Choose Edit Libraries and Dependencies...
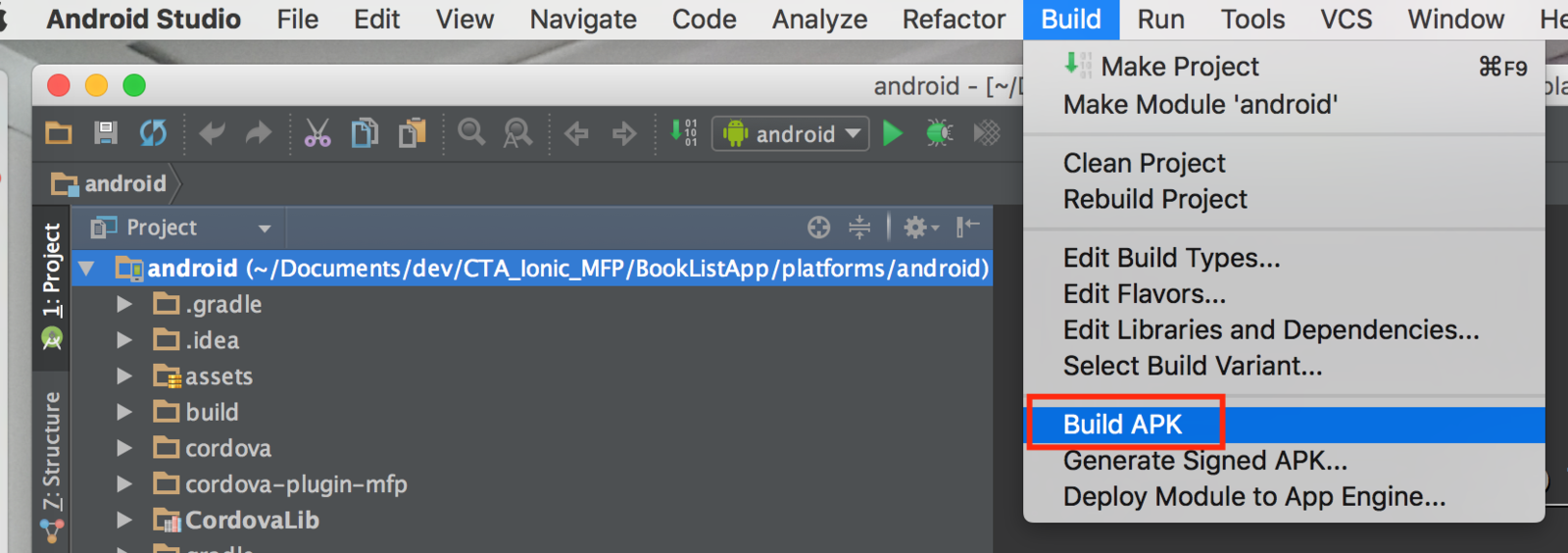 [1284, 329]
